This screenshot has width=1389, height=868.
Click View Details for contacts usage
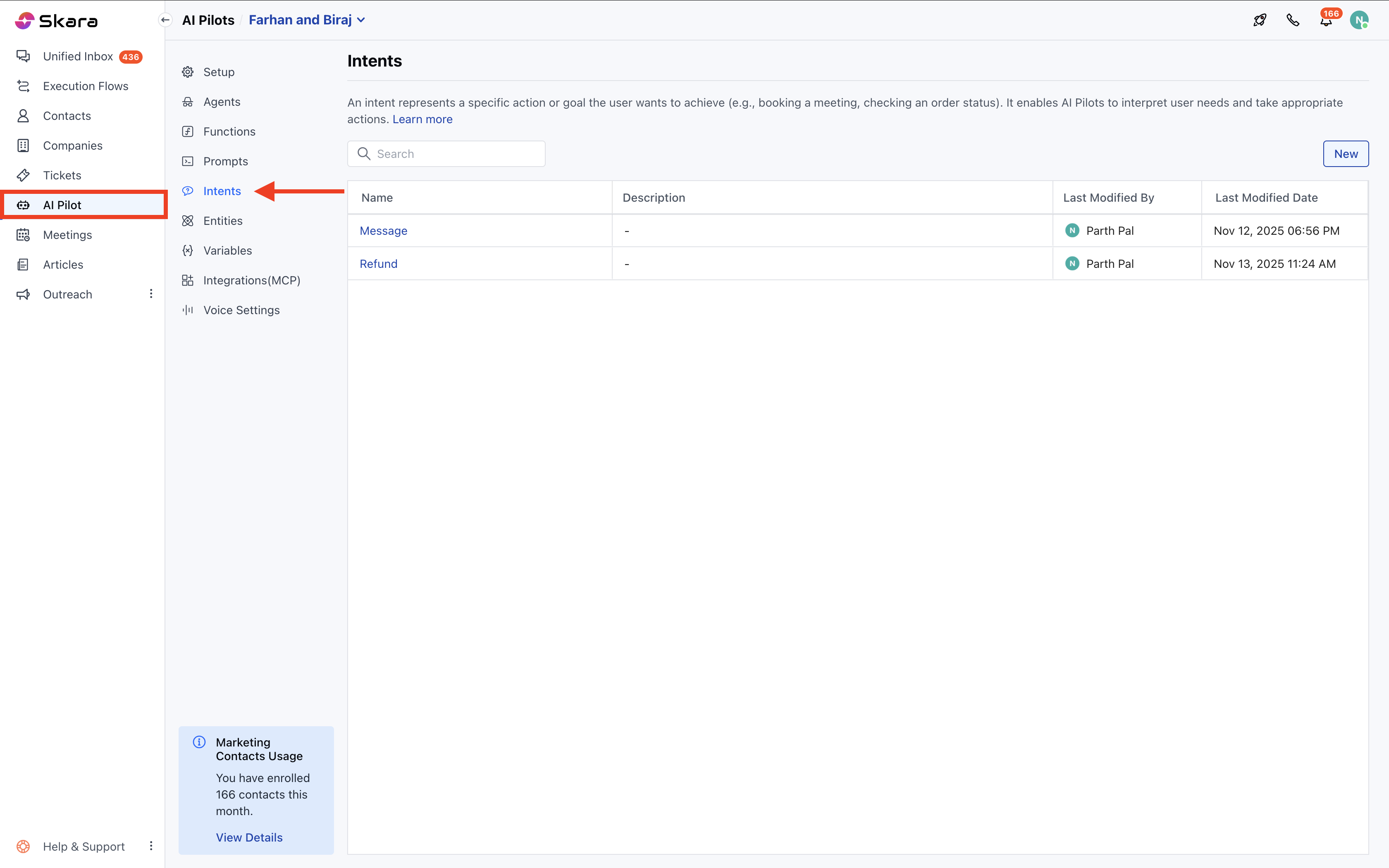[x=249, y=837]
